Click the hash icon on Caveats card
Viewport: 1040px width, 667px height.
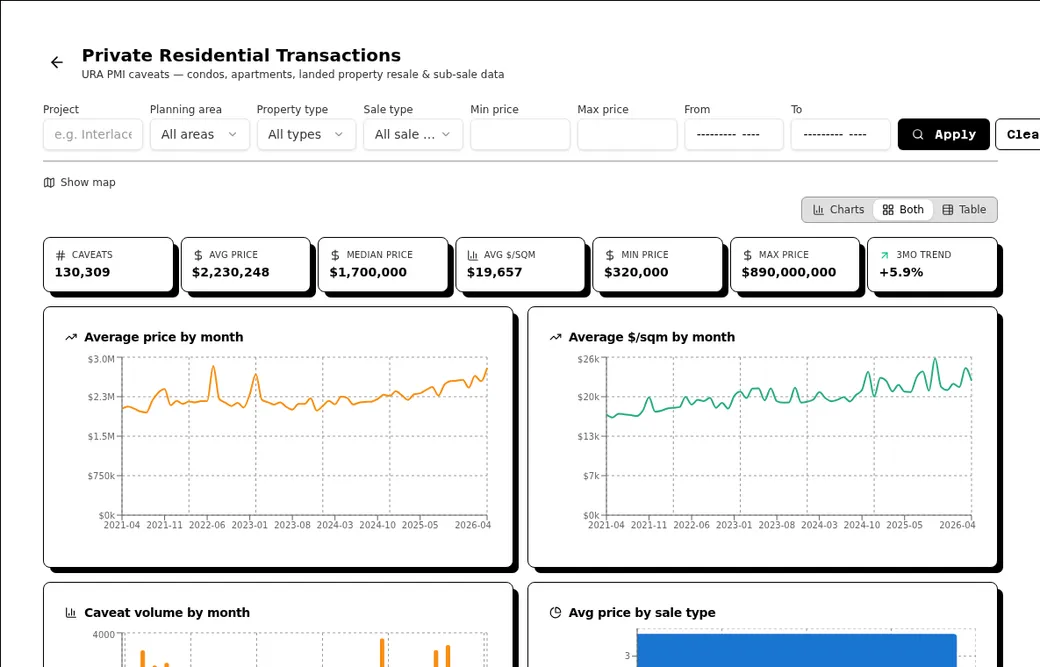pos(60,255)
